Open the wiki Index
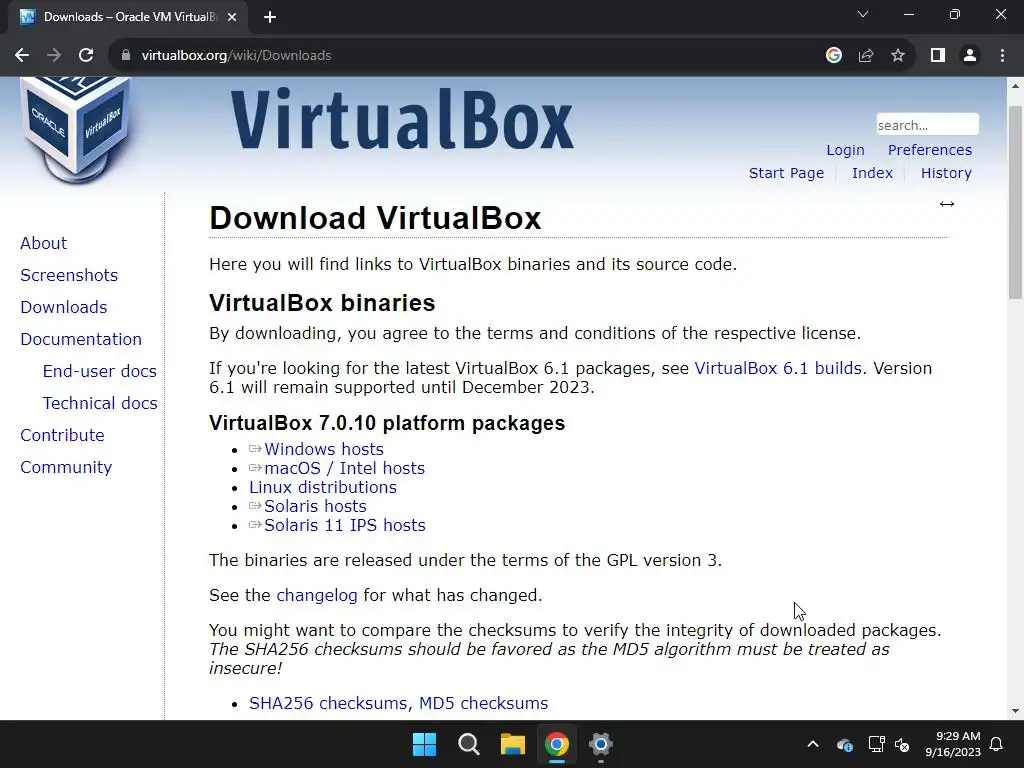1024x768 pixels. pyautogui.click(x=872, y=173)
